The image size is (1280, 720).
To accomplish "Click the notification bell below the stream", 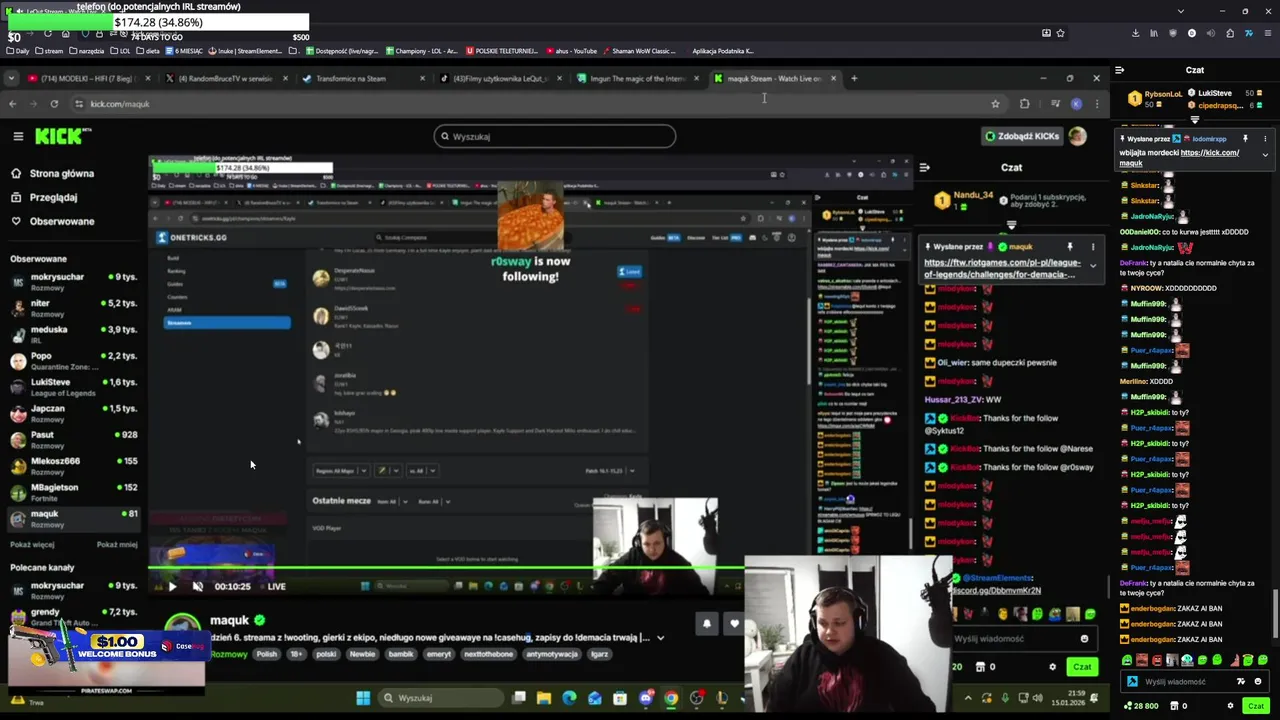I will tap(707, 623).
